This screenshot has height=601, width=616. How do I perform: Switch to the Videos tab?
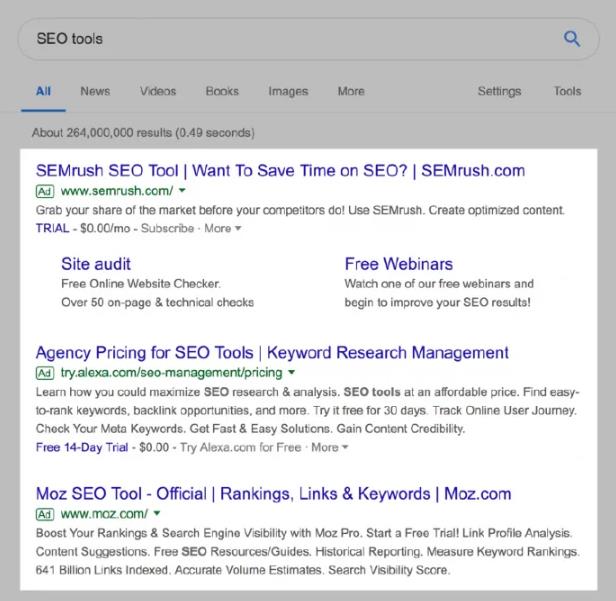click(x=158, y=91)
